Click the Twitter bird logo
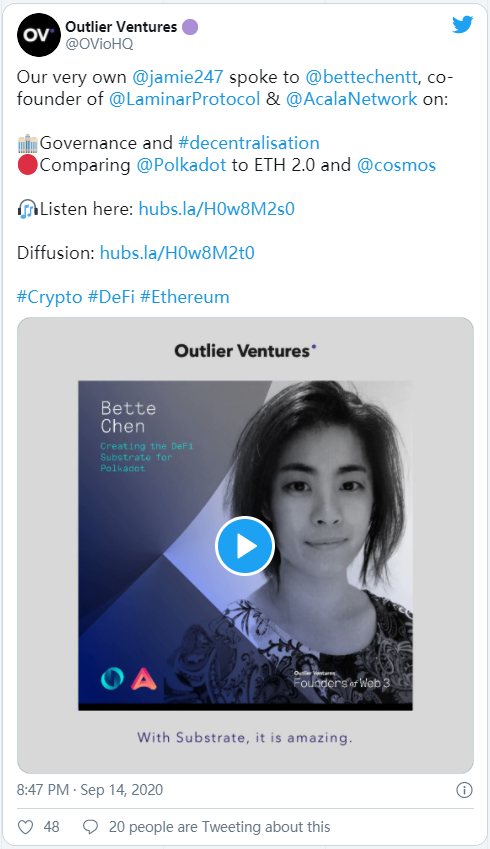 tap(462, 24)
